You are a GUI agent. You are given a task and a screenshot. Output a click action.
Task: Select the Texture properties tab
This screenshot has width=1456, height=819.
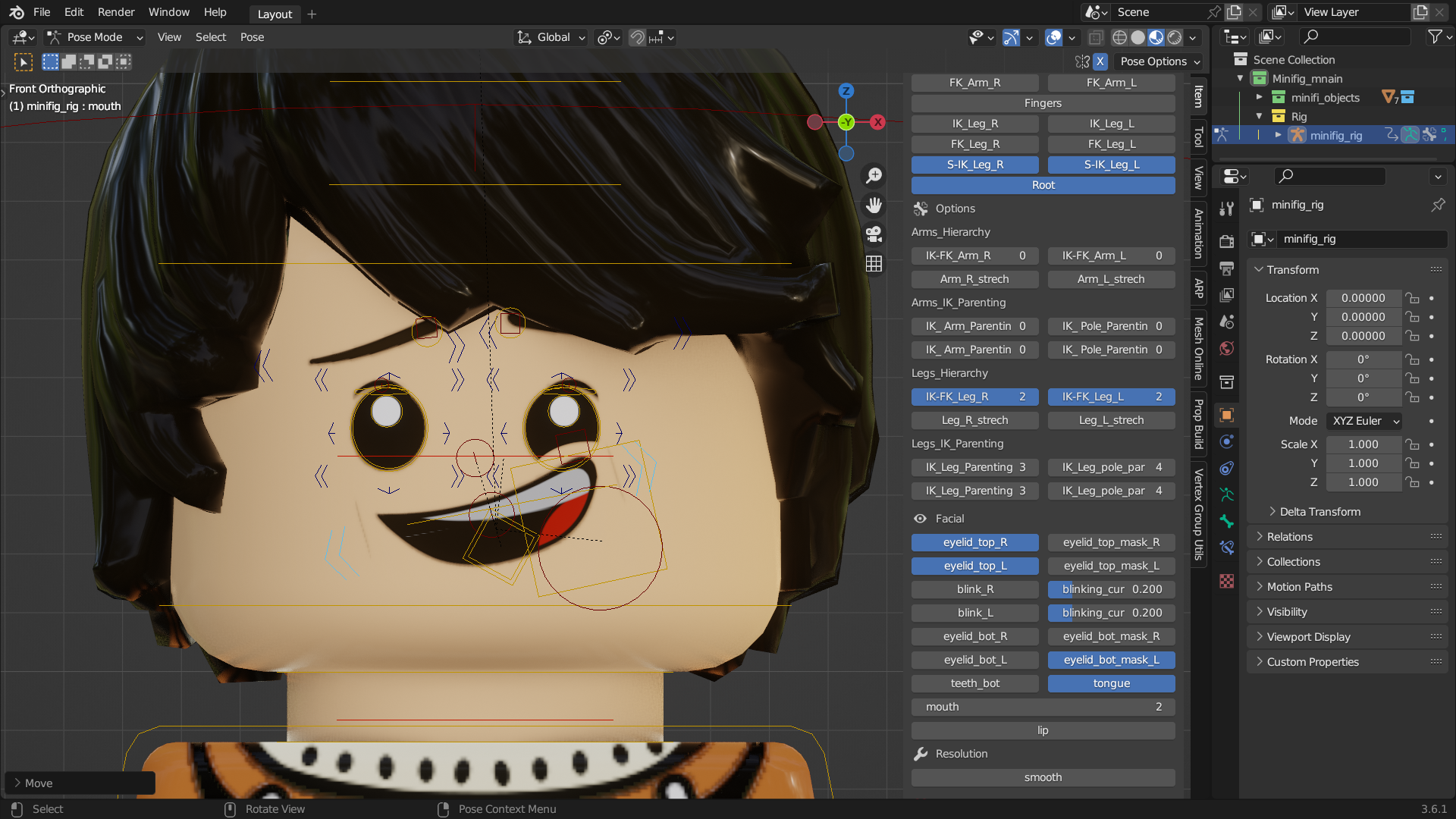click(1226, 581)
